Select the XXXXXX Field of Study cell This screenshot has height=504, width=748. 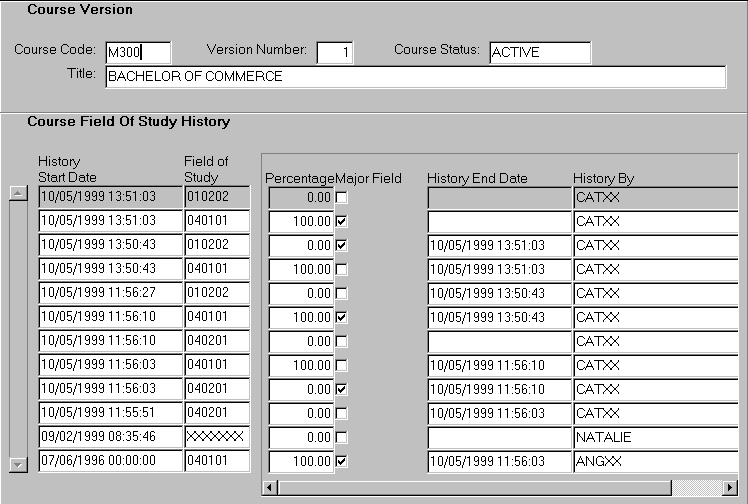coord(216,437)
